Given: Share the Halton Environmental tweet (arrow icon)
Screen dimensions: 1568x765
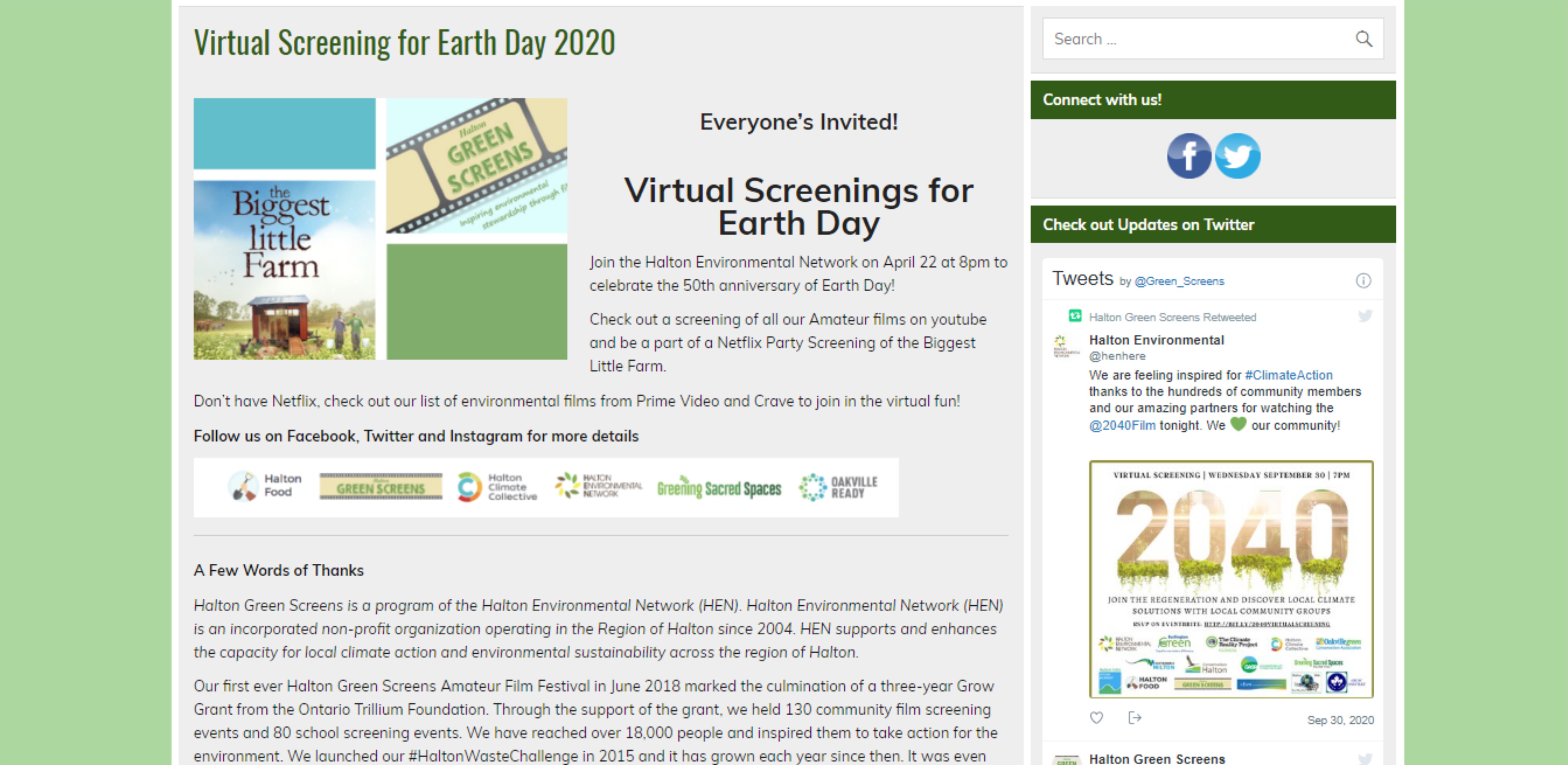Looking at the screenshot, I should [1135, 718].
